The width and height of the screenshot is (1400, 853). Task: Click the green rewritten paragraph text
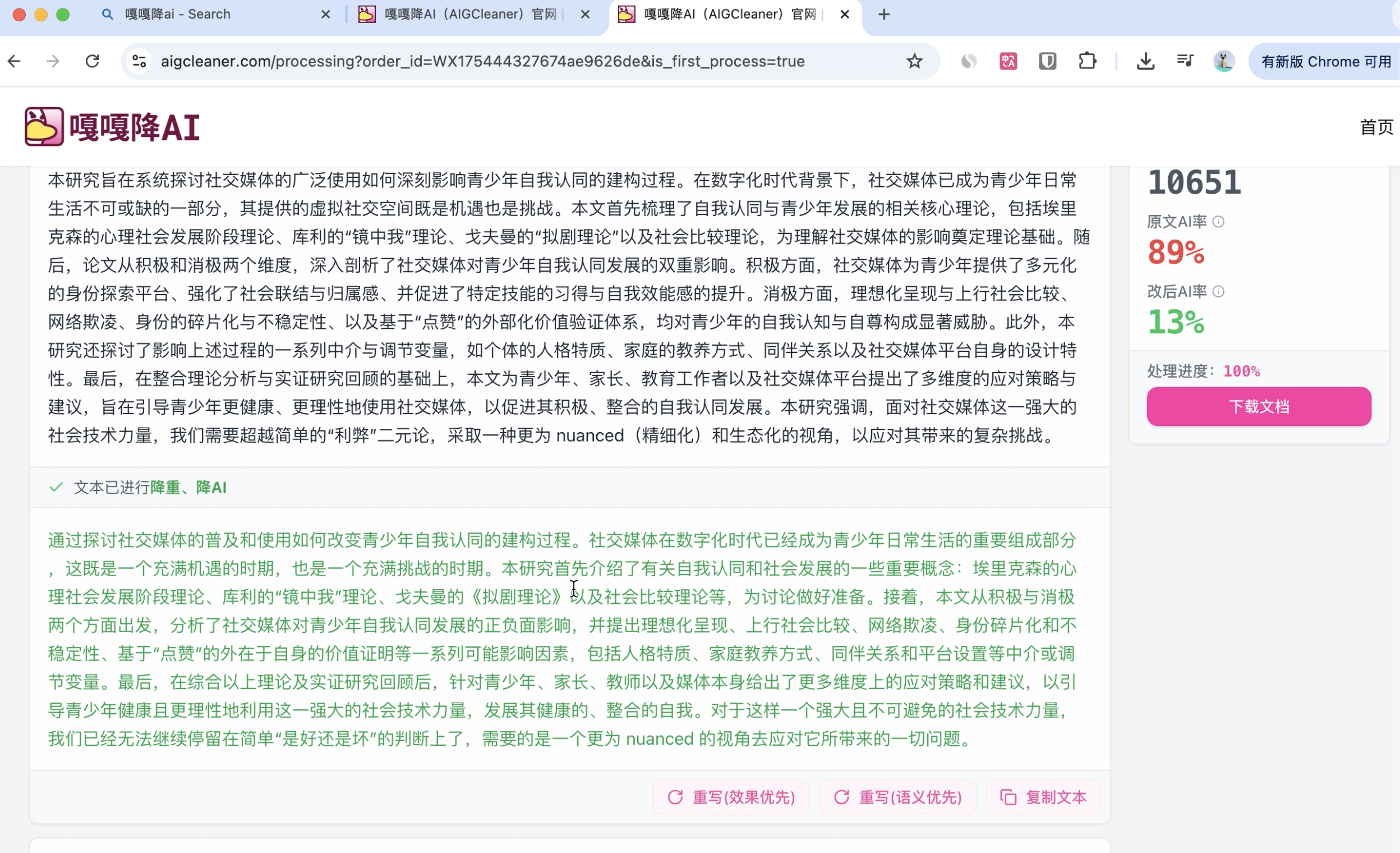click(562, 639)
